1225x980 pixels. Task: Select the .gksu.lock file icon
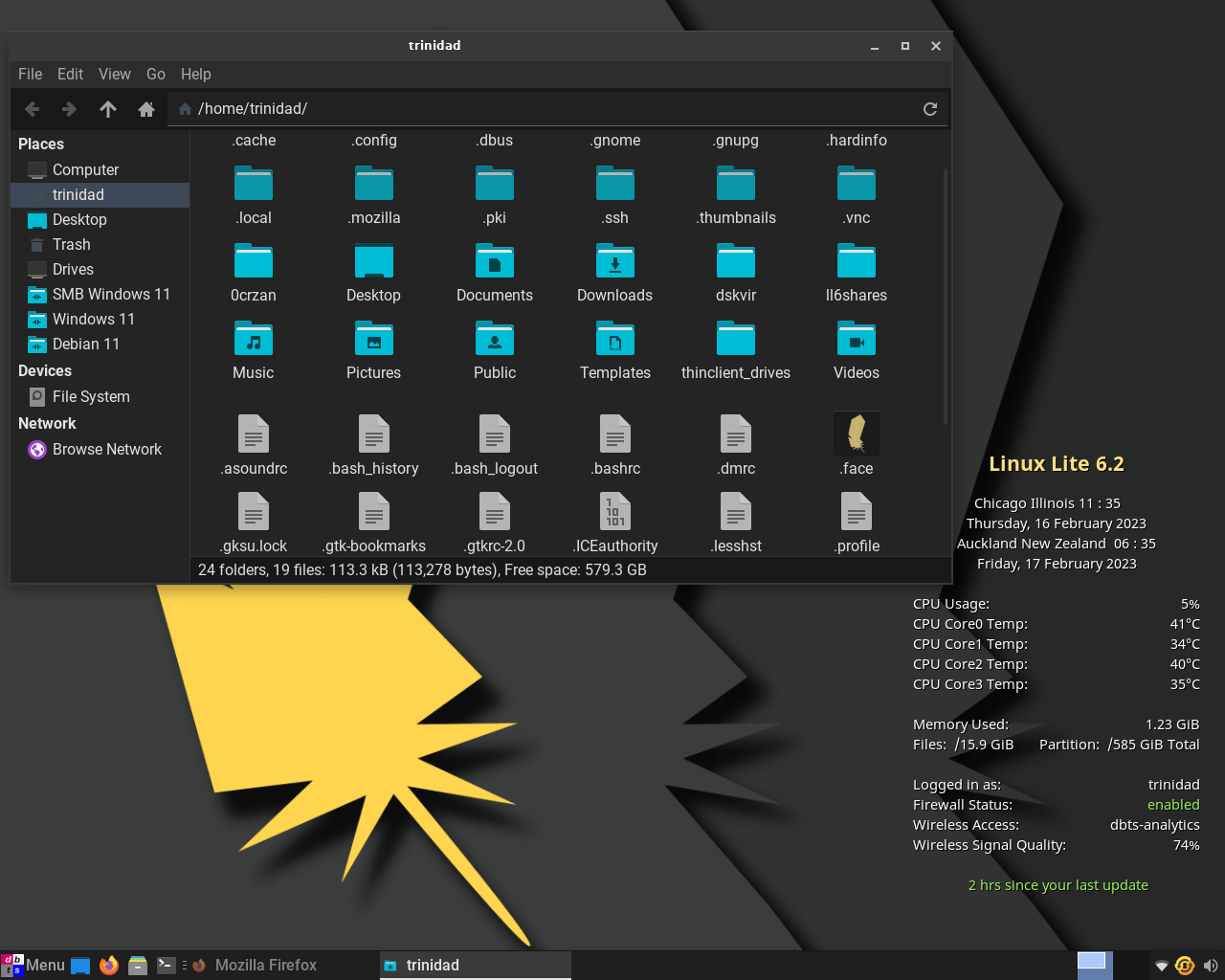point(254,511)
